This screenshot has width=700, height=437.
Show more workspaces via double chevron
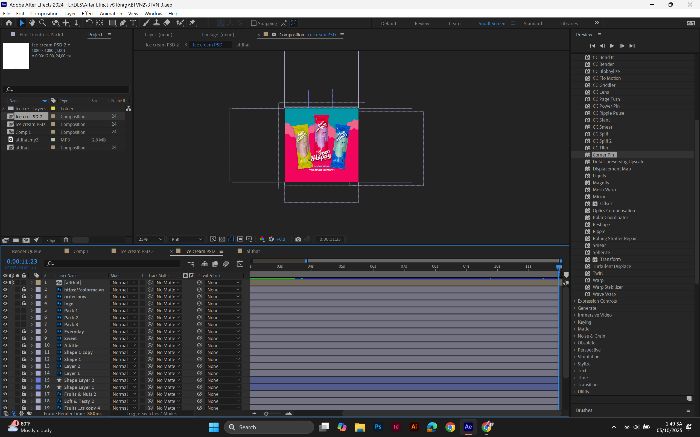pyautogui.click(x=596, y=23)
